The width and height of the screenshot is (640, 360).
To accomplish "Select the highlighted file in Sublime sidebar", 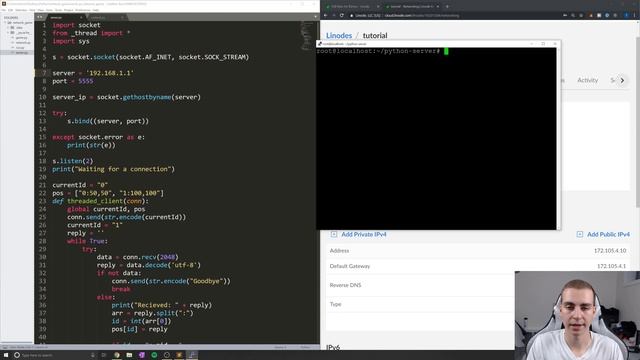I will 22,52.
